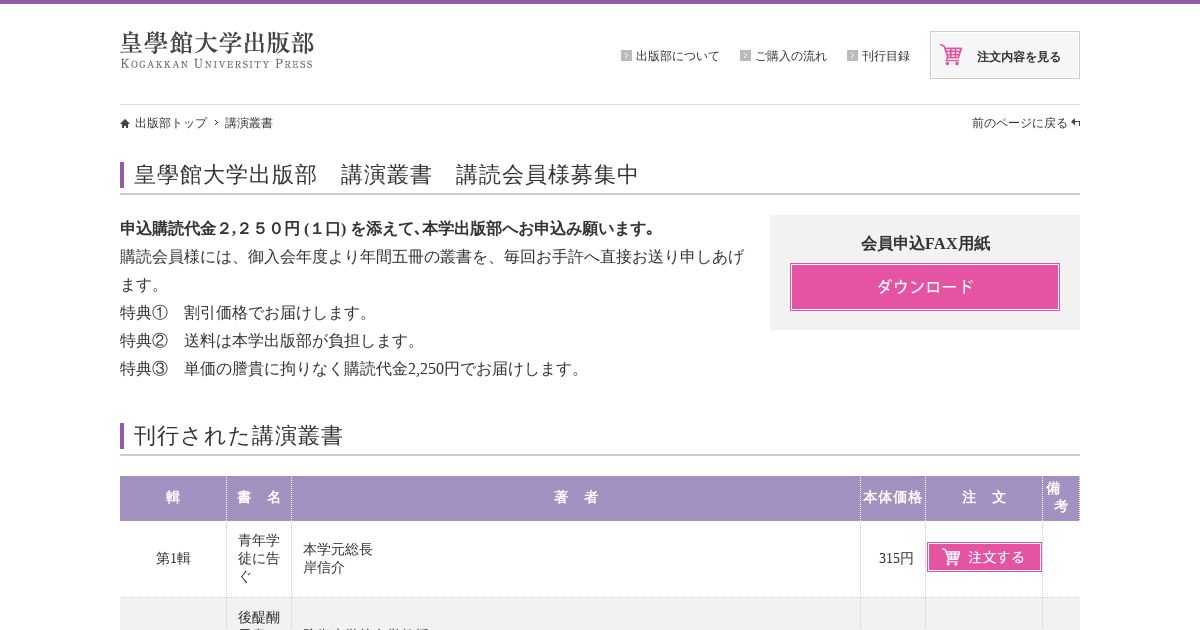The width and height of the screenshot is (1200, 630).
Task: Open ご購入の流れ page
Action: (x=790, y=56)
